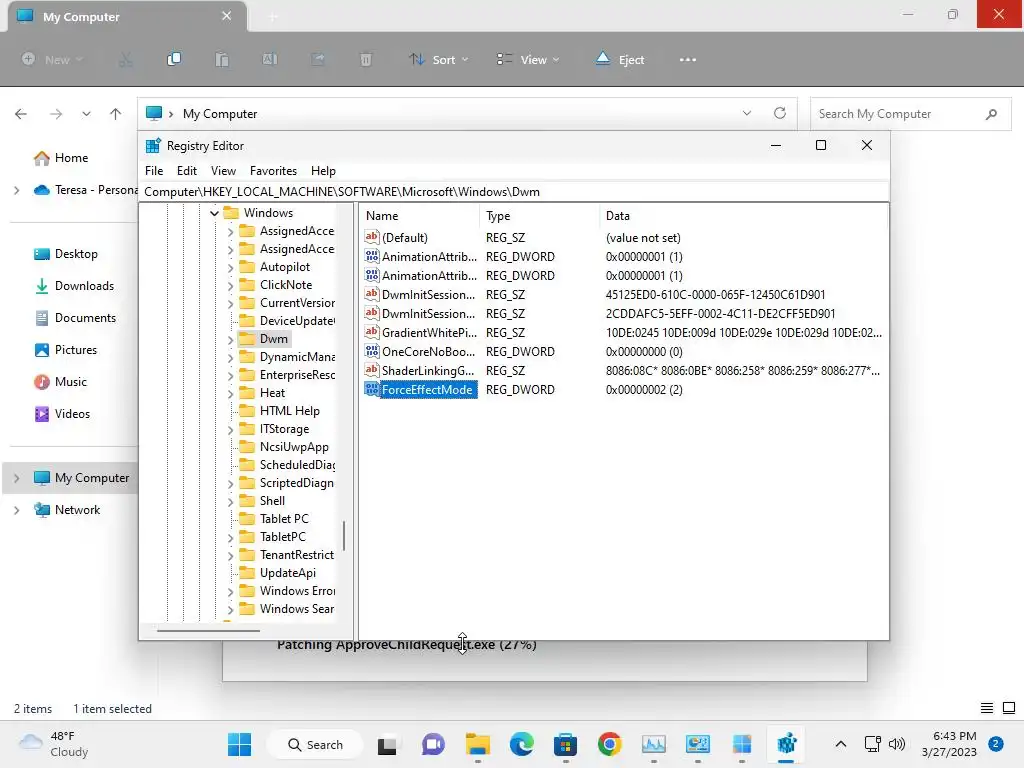Click the Search My Computer field
Viewport: 1024px width, 768px height.
tap(910, 114)
